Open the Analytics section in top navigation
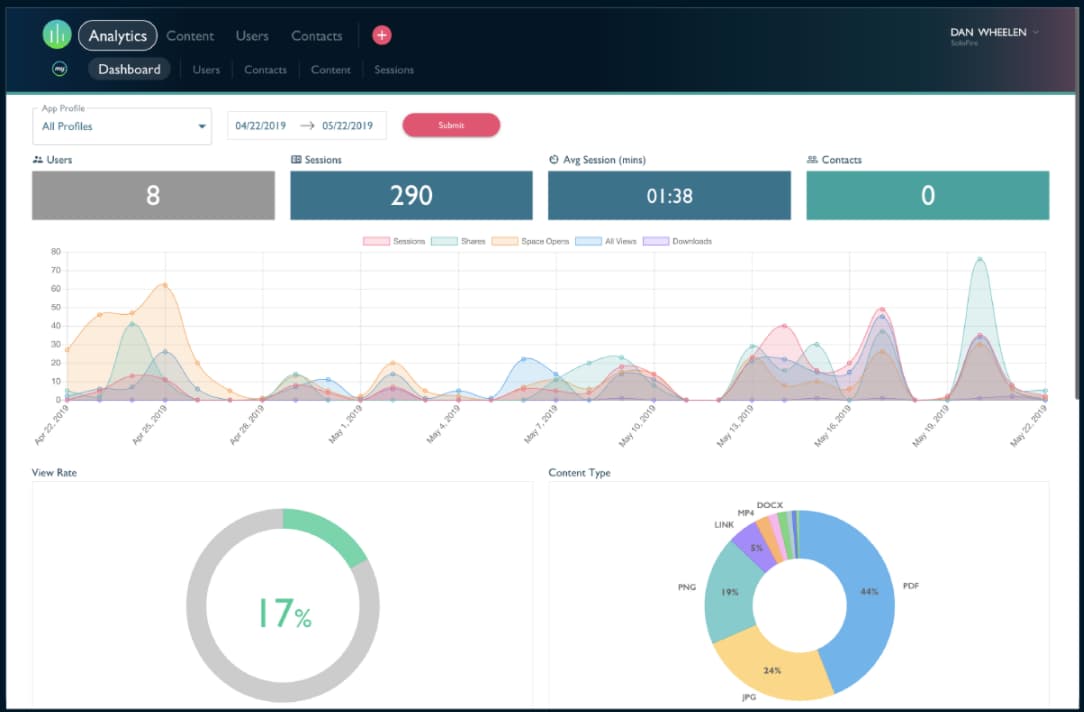Screen dimensions: 1084x712 click(117, 36)
